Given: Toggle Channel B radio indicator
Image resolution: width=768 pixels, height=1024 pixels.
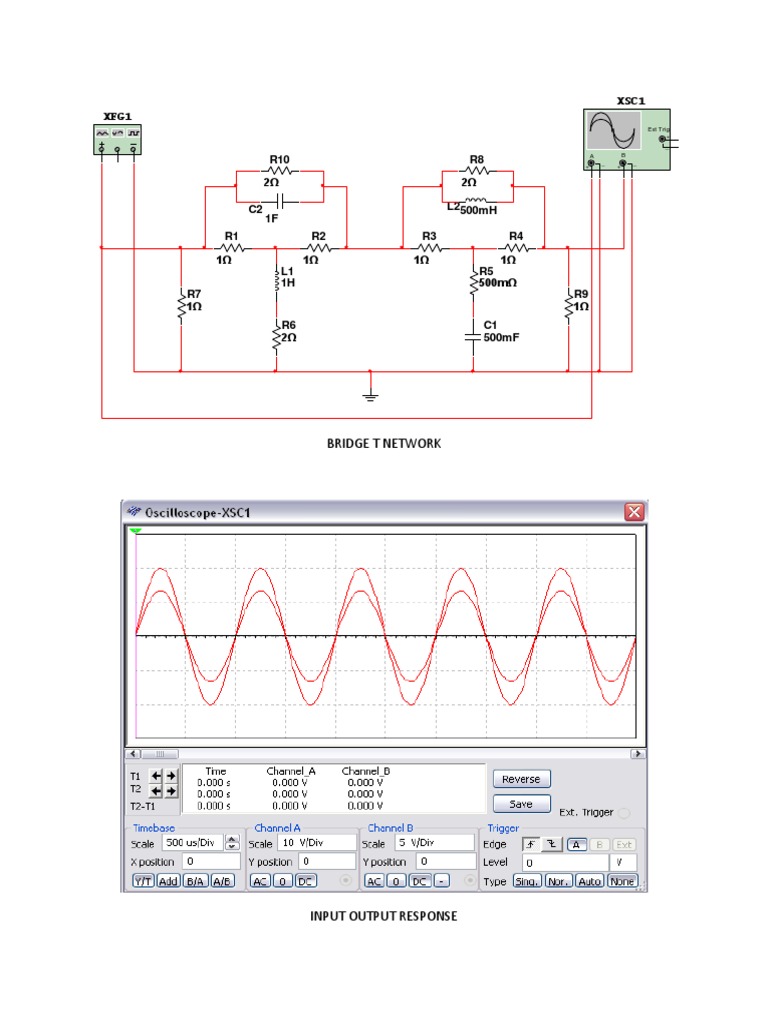Looking at the screenshot, I should pos(469,881).
